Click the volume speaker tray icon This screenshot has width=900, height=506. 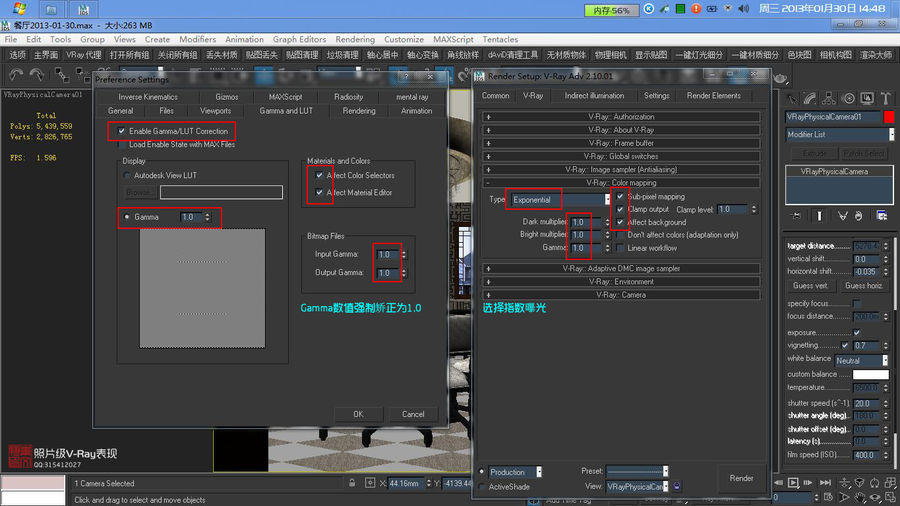click(x=744, y=9)
